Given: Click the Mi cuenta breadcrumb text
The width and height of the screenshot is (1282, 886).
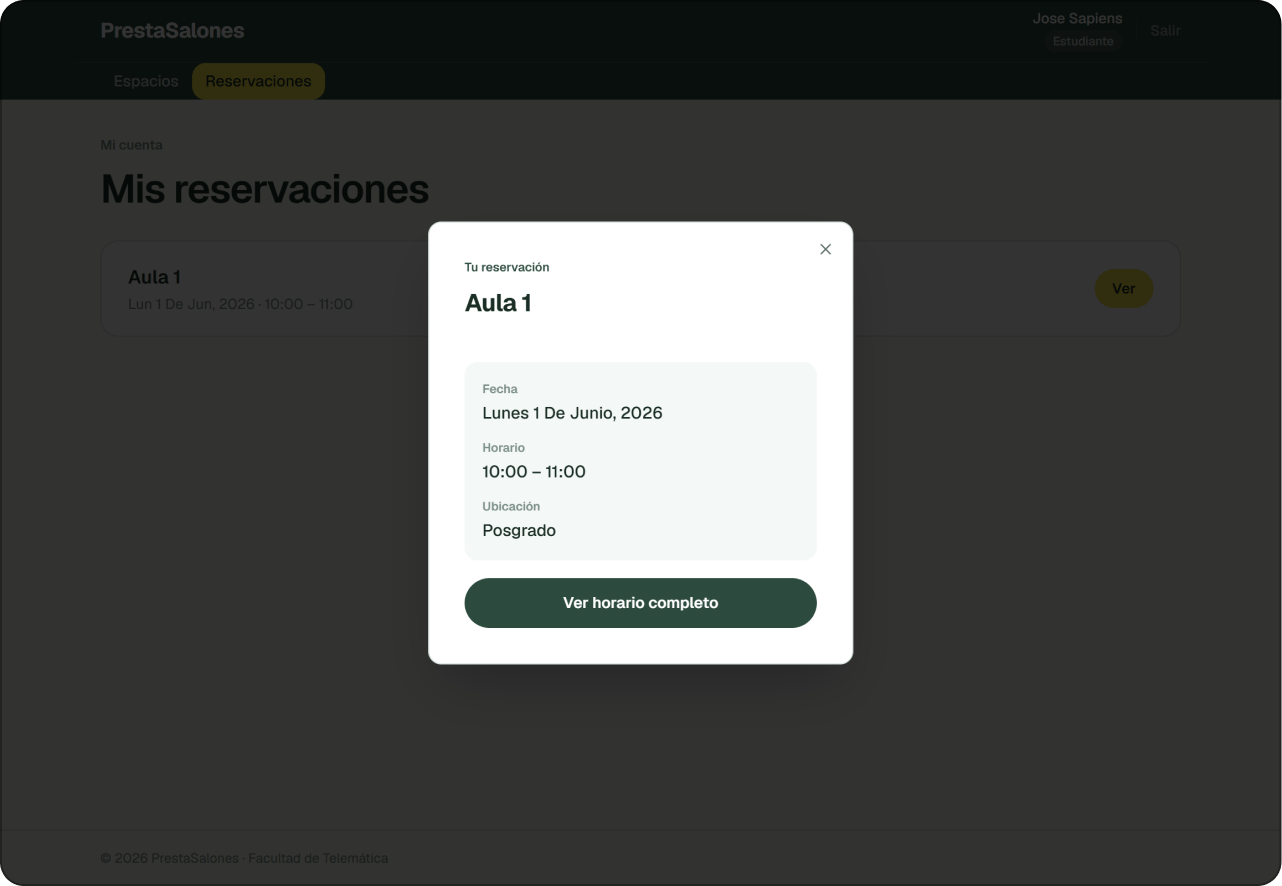Looking at the screenshot, I should (x=131, y=145).
